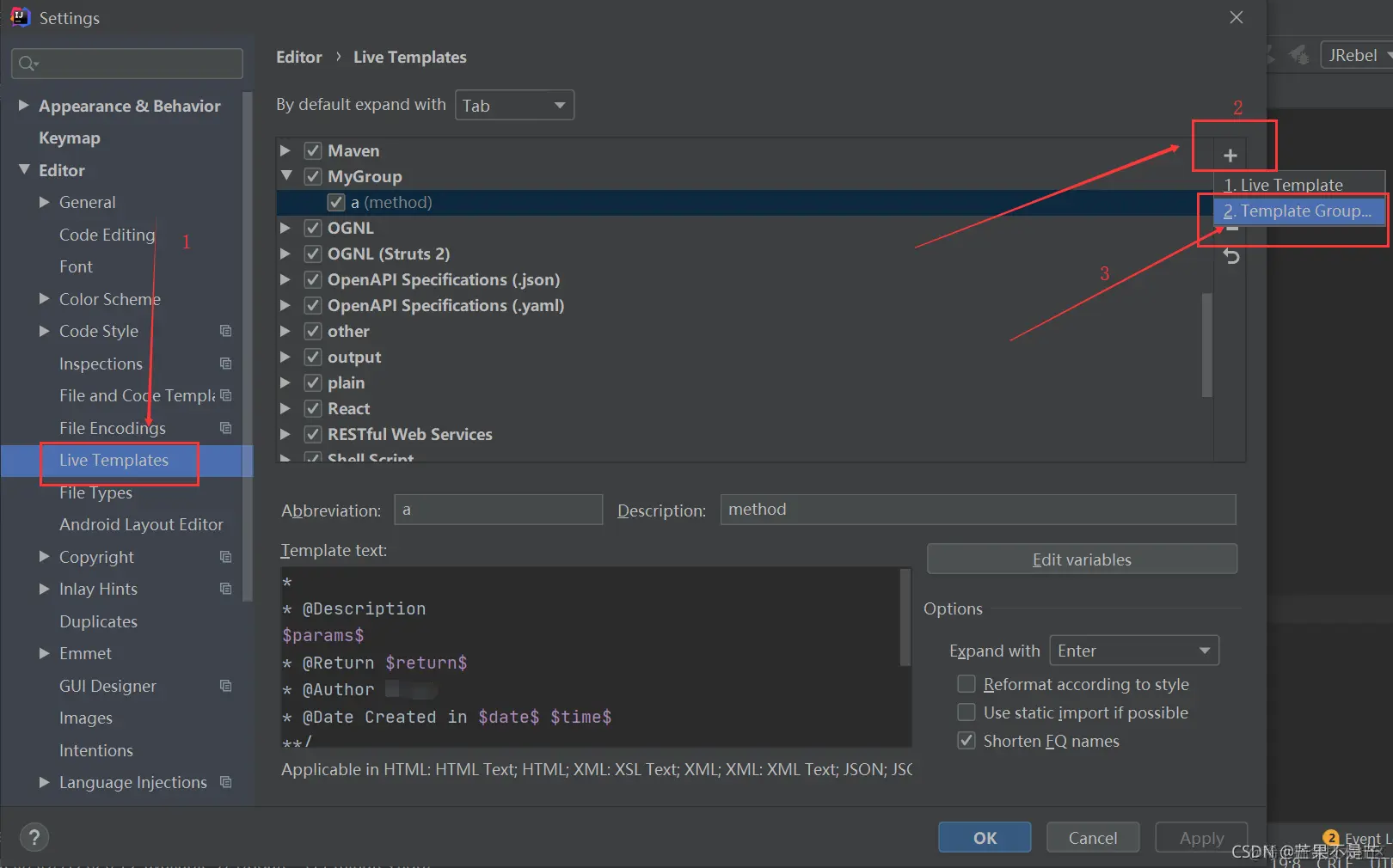The image size is (1393, 868).
Task: Open Keymap settings page
Action: tap(70, 138)
